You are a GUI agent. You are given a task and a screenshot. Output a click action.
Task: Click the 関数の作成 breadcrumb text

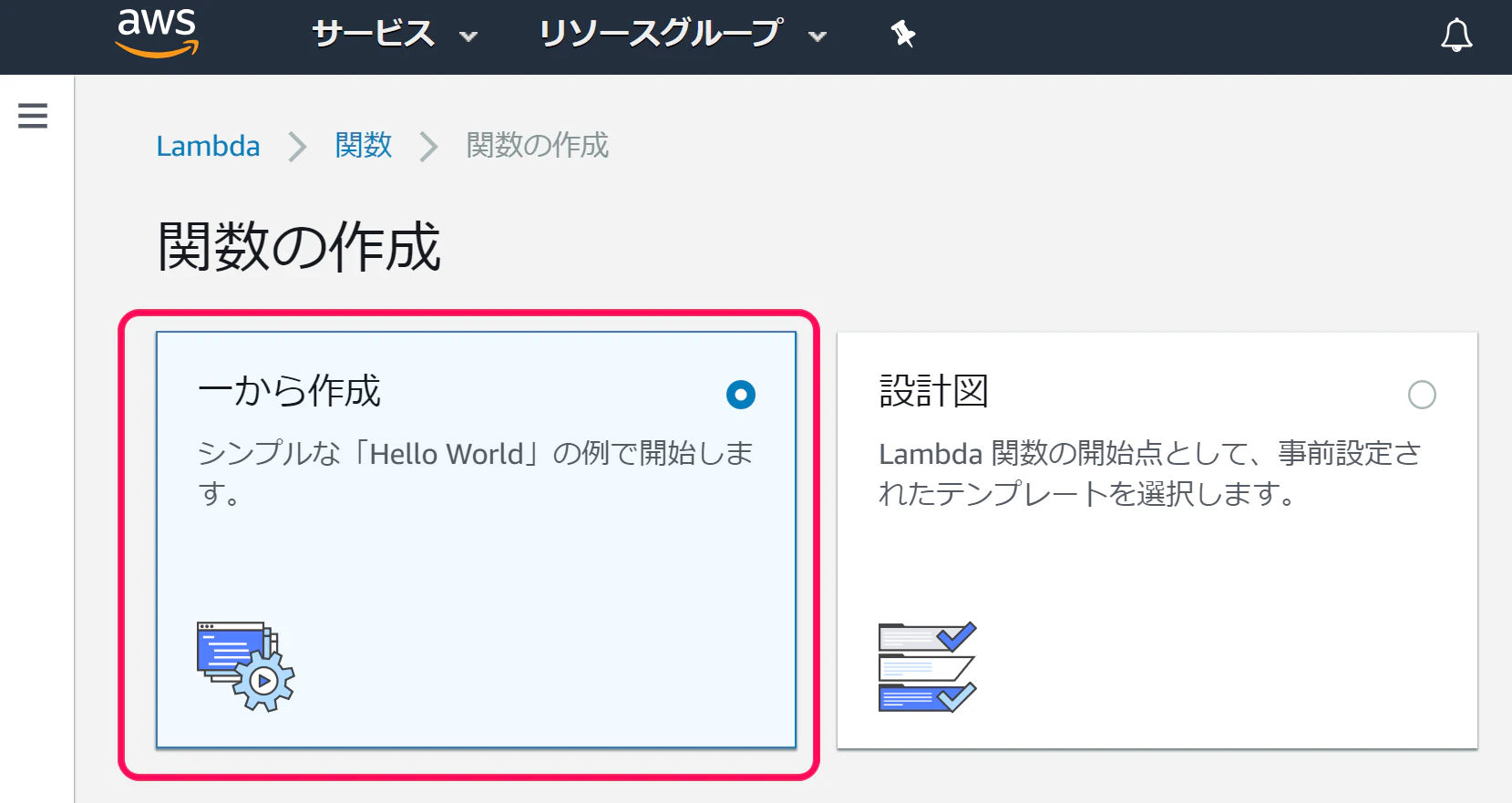click(x=538, y=146)
